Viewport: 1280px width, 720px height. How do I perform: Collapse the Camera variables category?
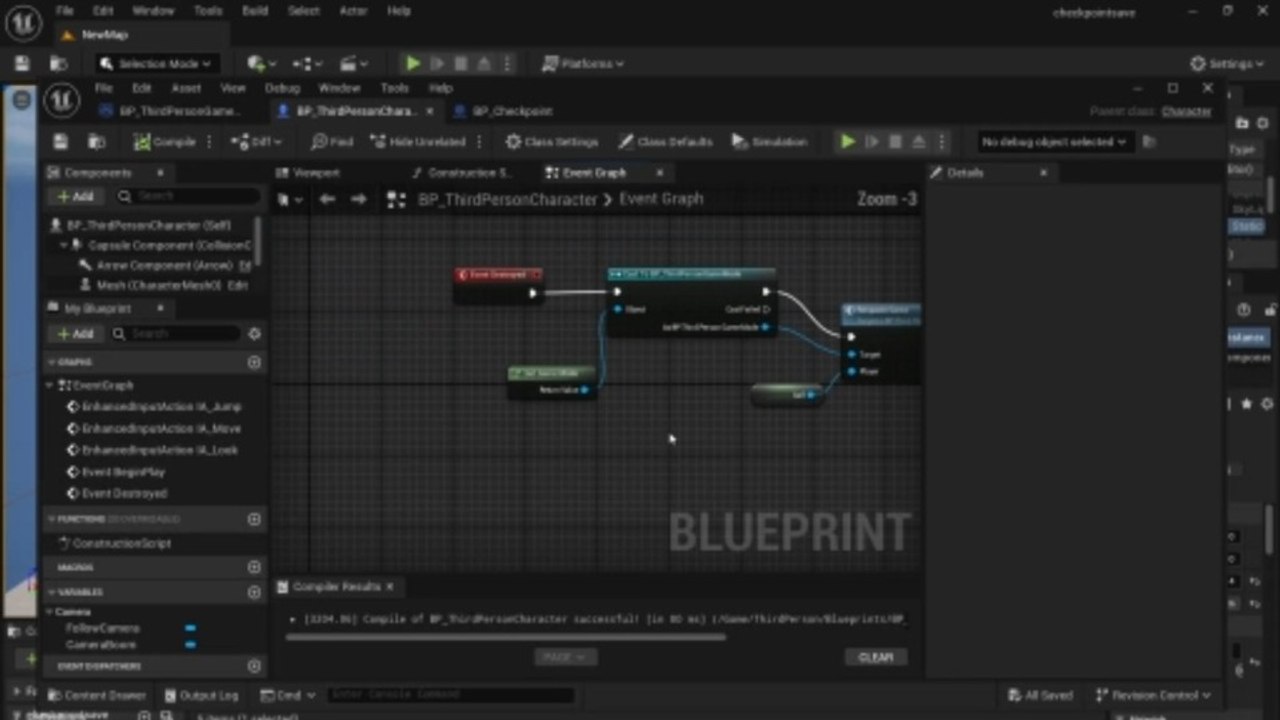pyautogui.click(x=50, y=611)
